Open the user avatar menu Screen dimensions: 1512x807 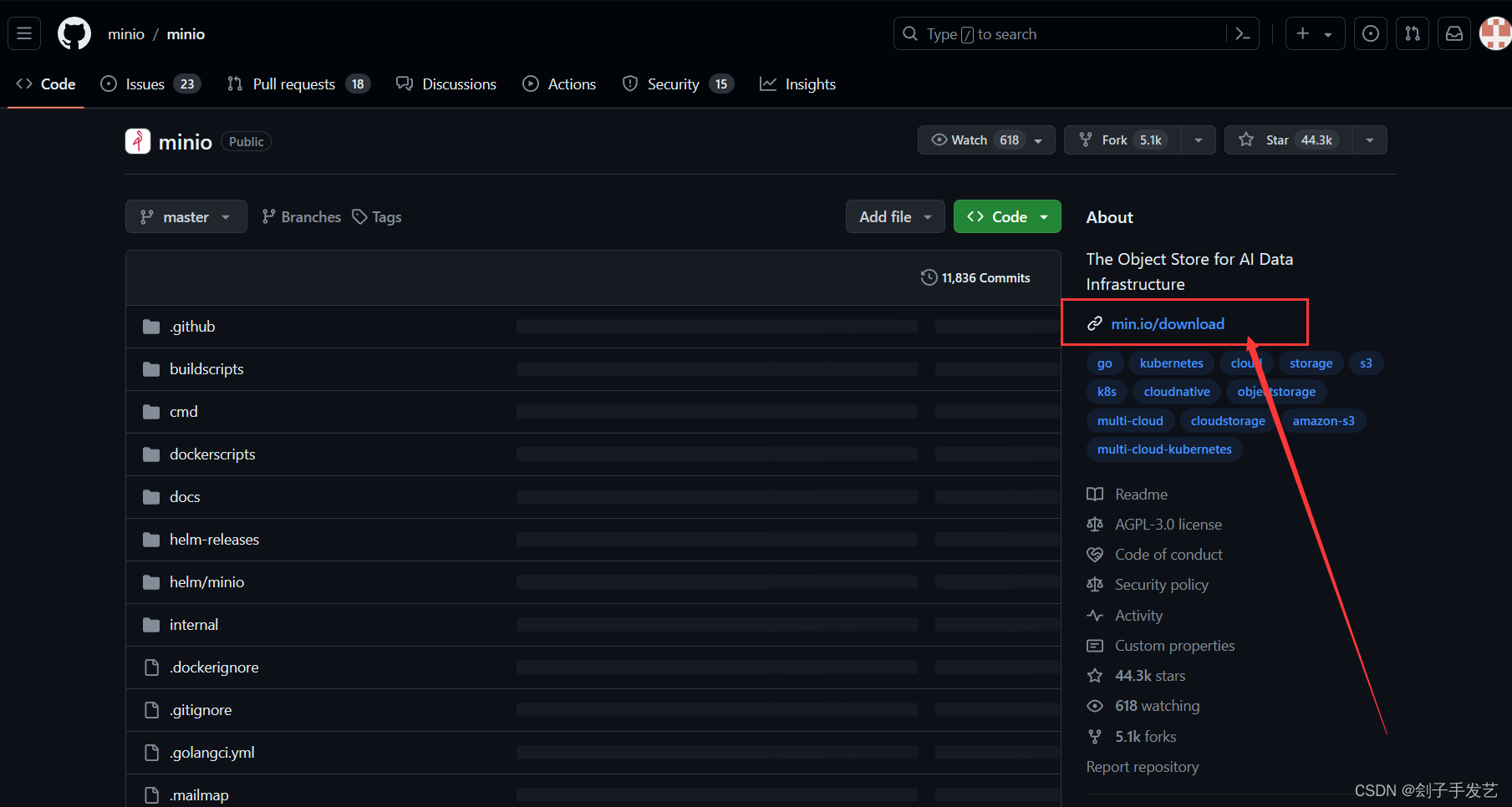(x=1495, y=33)
